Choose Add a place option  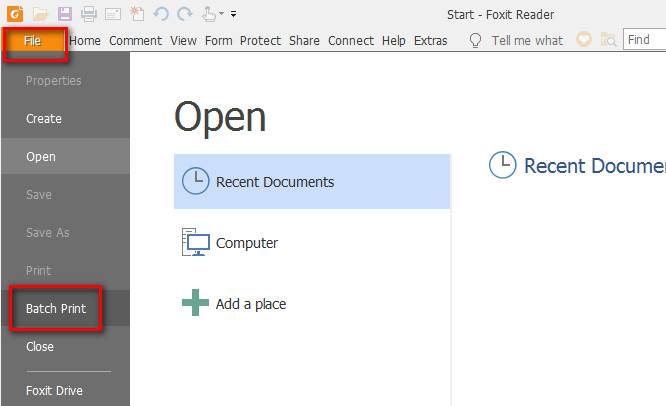[312, 303]
